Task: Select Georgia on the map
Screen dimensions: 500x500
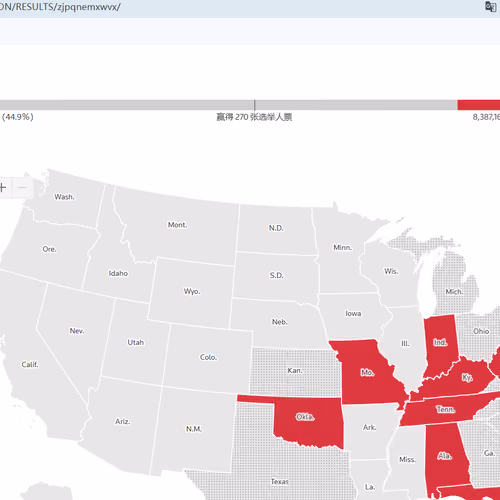Action: (x=489, y=453)
